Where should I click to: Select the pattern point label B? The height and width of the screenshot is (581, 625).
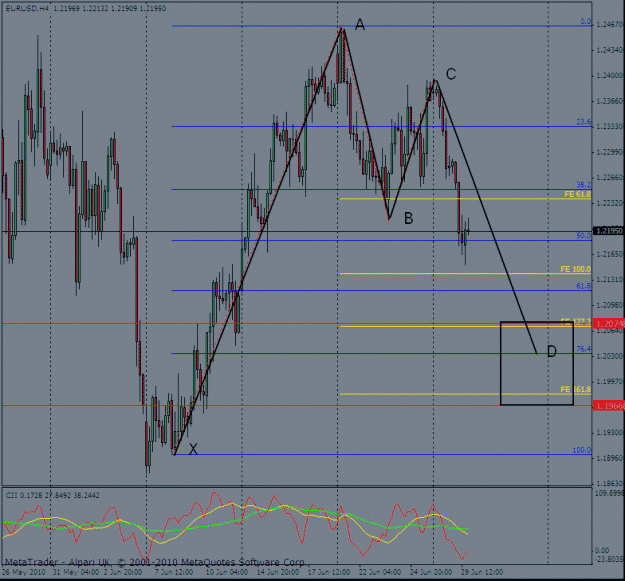[x=409, y=218]
